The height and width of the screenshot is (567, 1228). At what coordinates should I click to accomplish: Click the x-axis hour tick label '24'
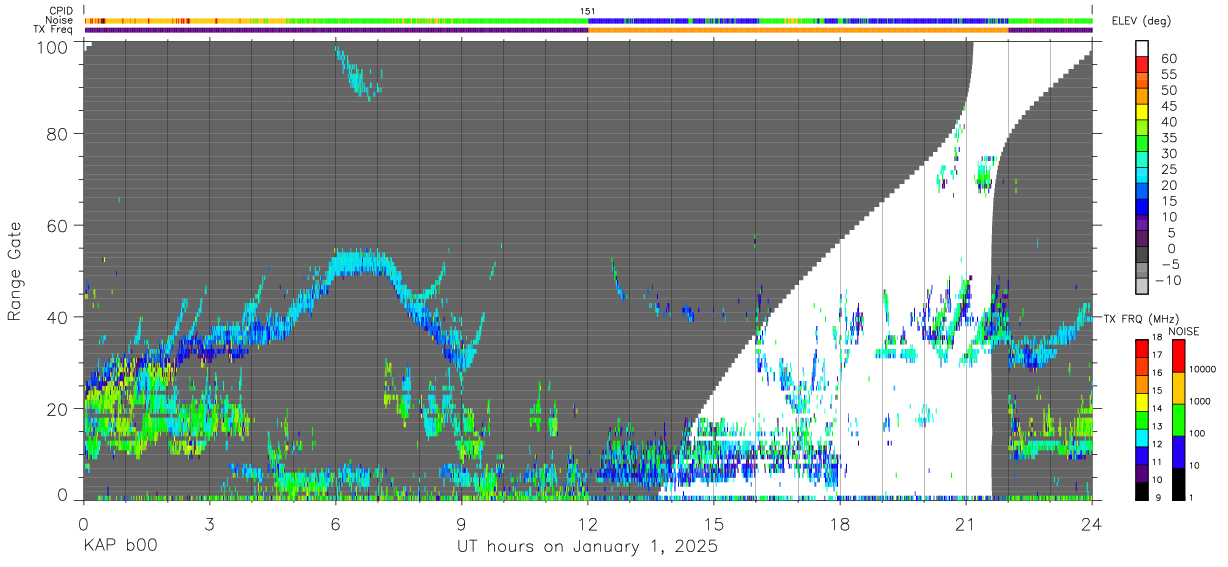click(x=1092, y=523)
